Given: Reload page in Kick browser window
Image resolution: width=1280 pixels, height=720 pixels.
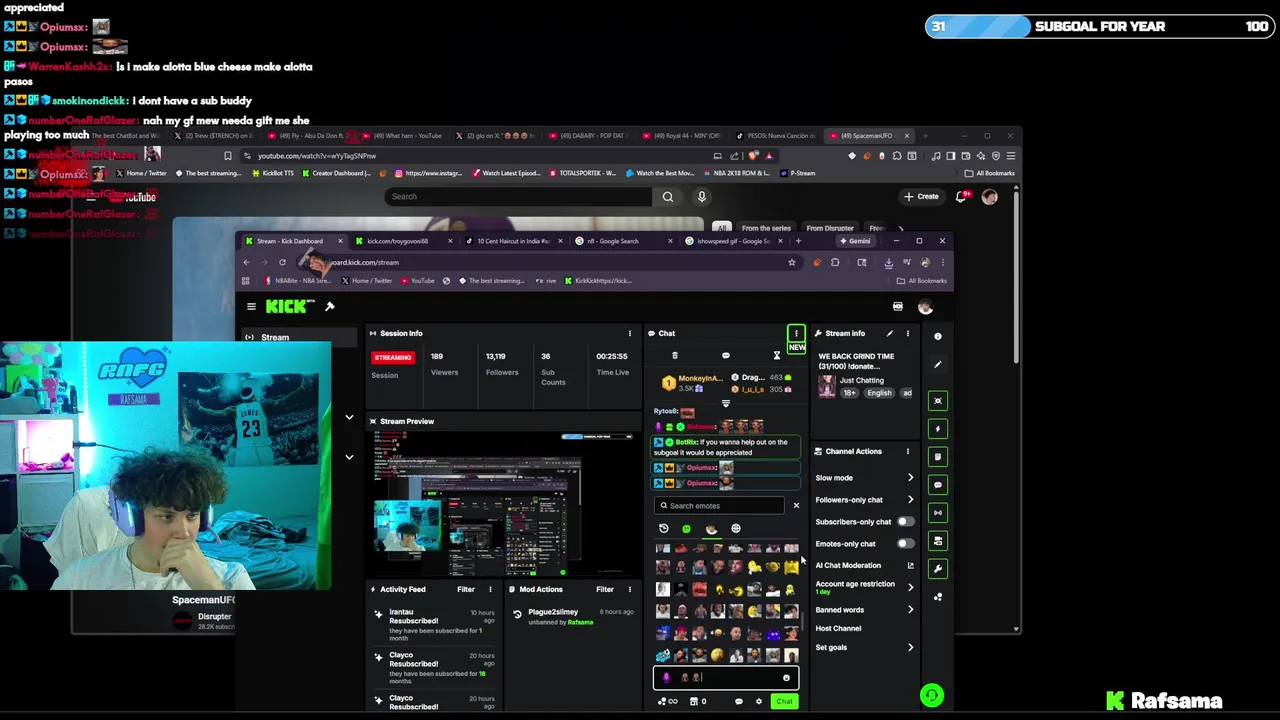Looking at the screenshot, I should coord(282,262).
